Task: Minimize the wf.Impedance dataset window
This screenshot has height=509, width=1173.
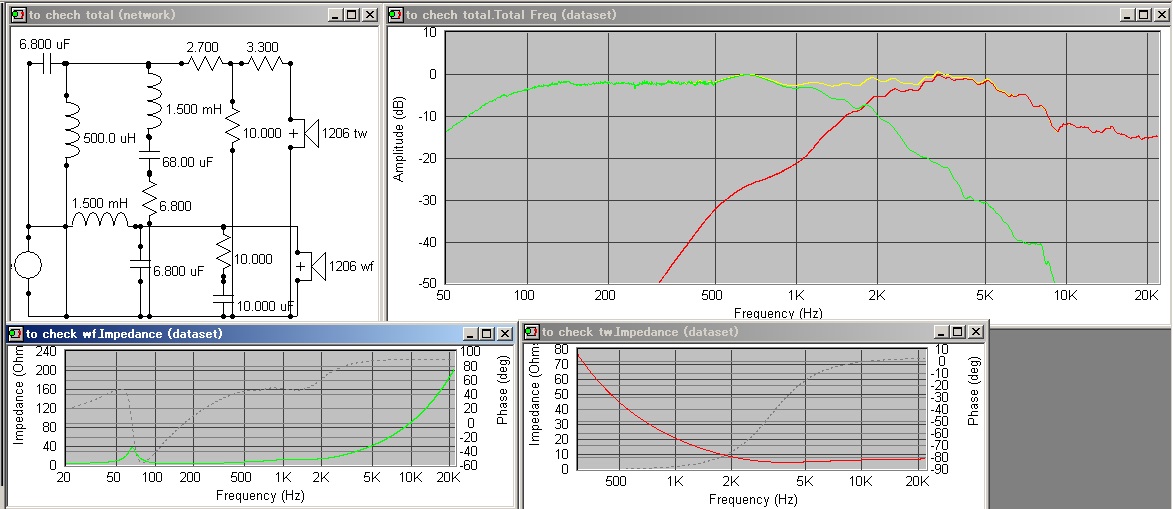Action: pyautogui.click(x=471, y=333)
